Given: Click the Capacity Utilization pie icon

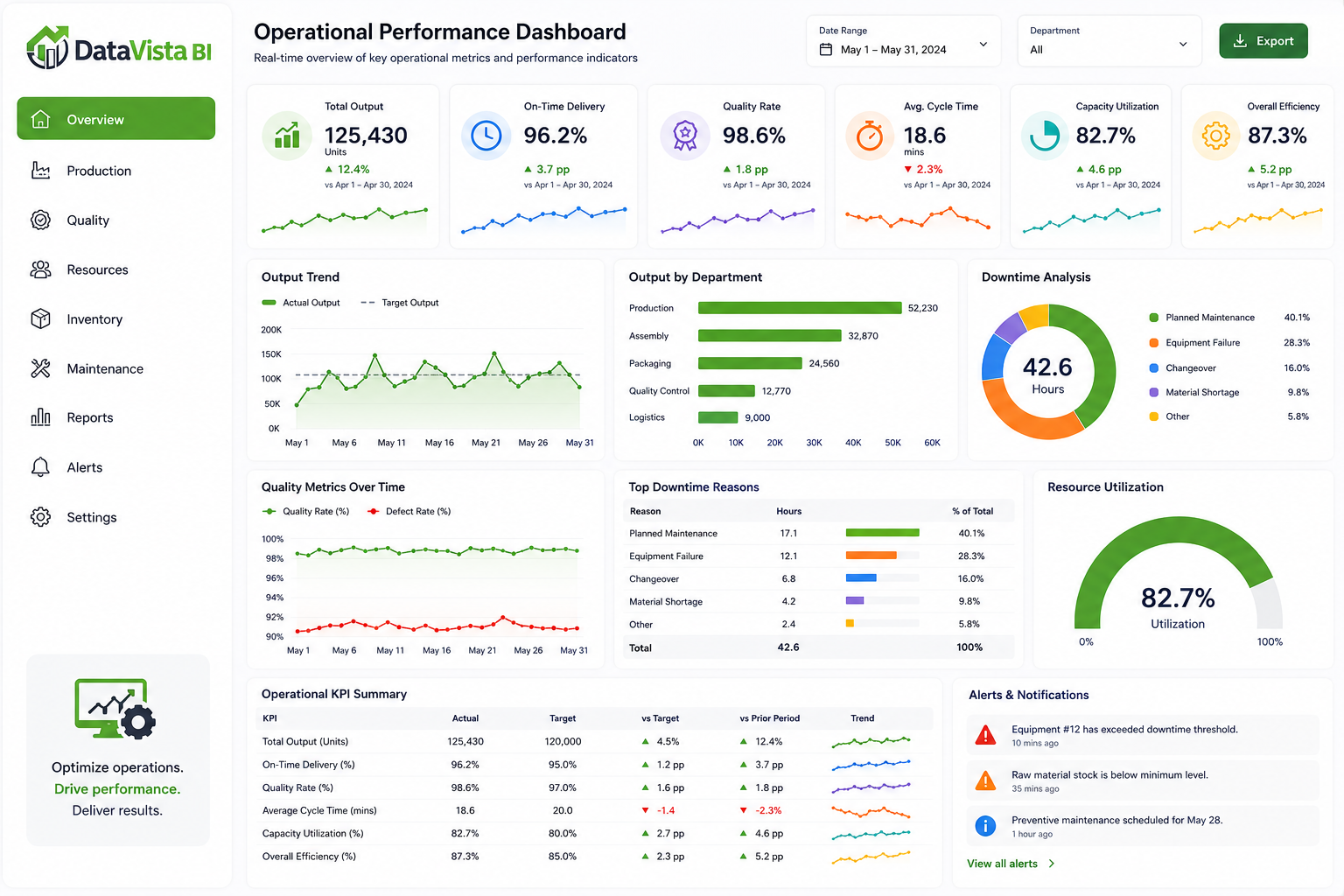Looking at the screenshot, I should click(1045, 136).
